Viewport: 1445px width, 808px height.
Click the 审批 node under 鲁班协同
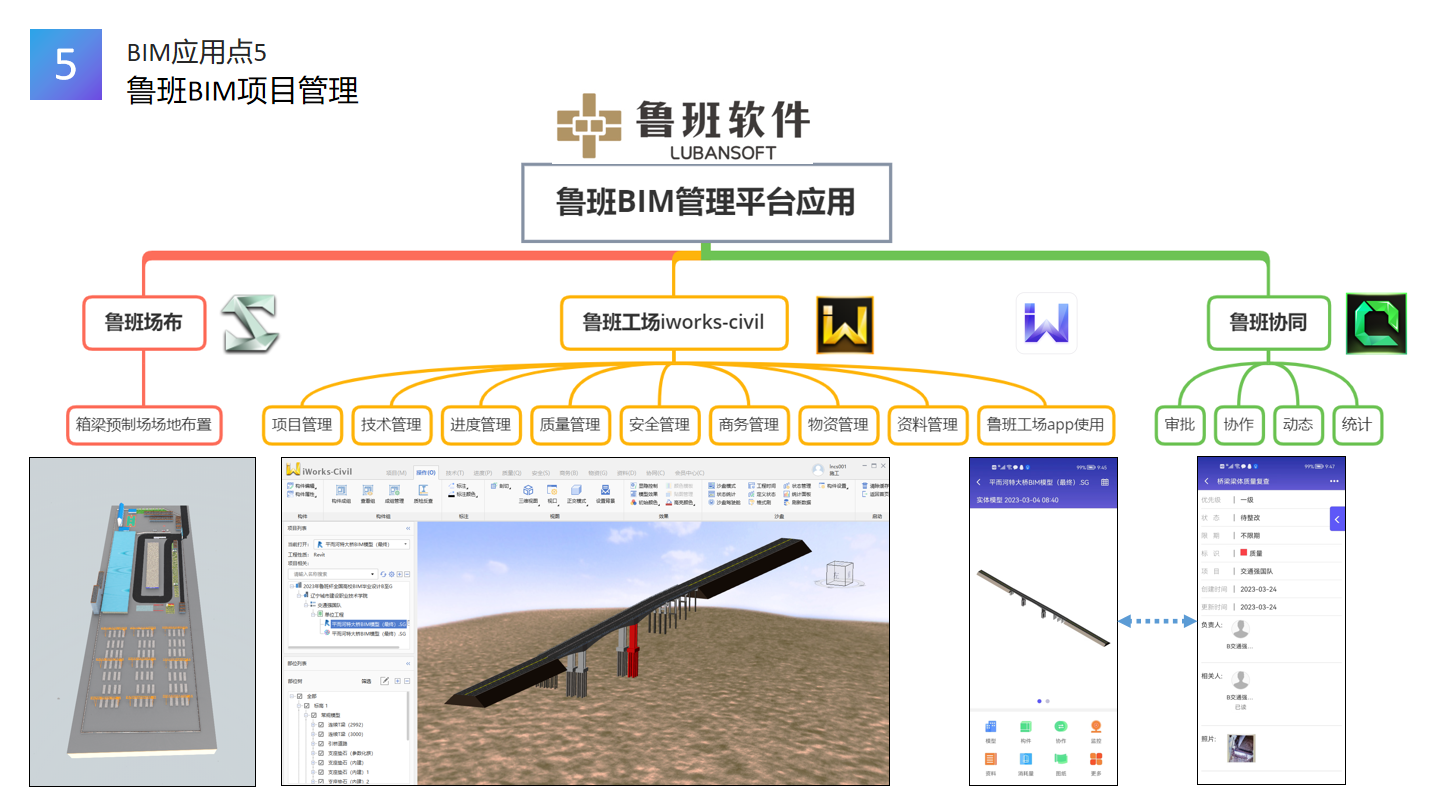(x=1180, y=424)
